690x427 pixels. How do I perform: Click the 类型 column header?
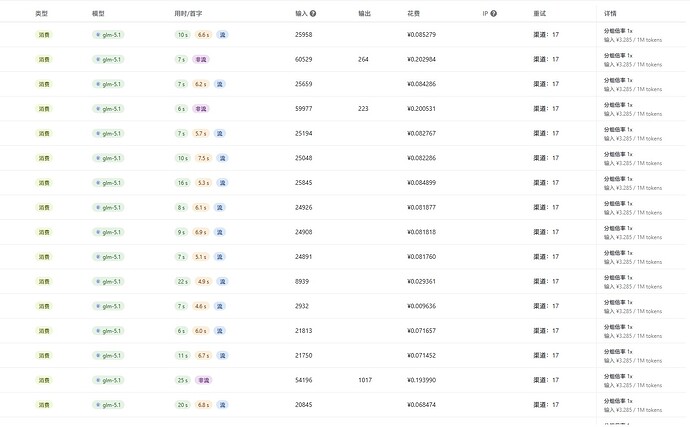(x=41, y=14)
